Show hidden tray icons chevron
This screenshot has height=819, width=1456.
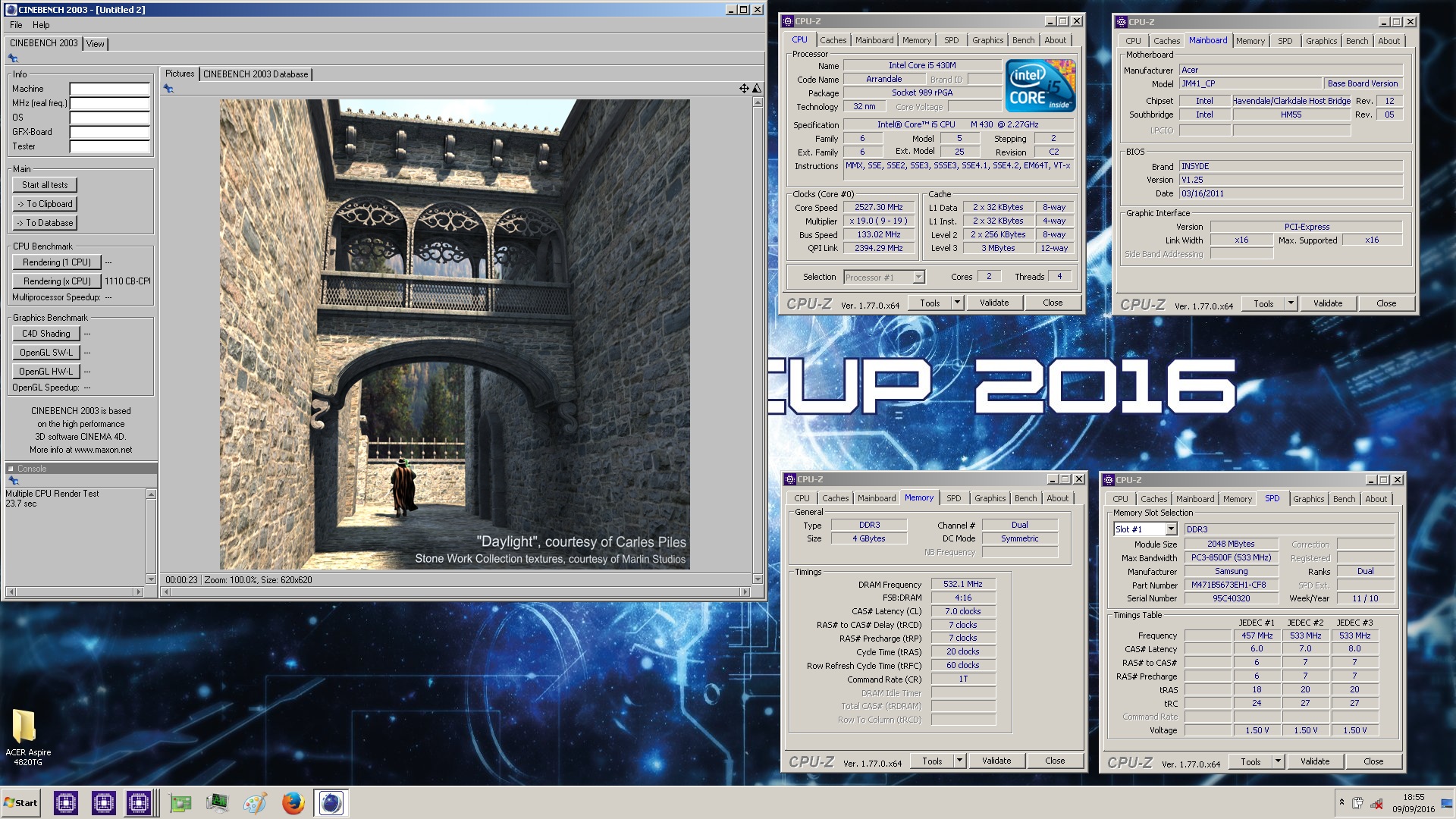tap(1341, 802)
